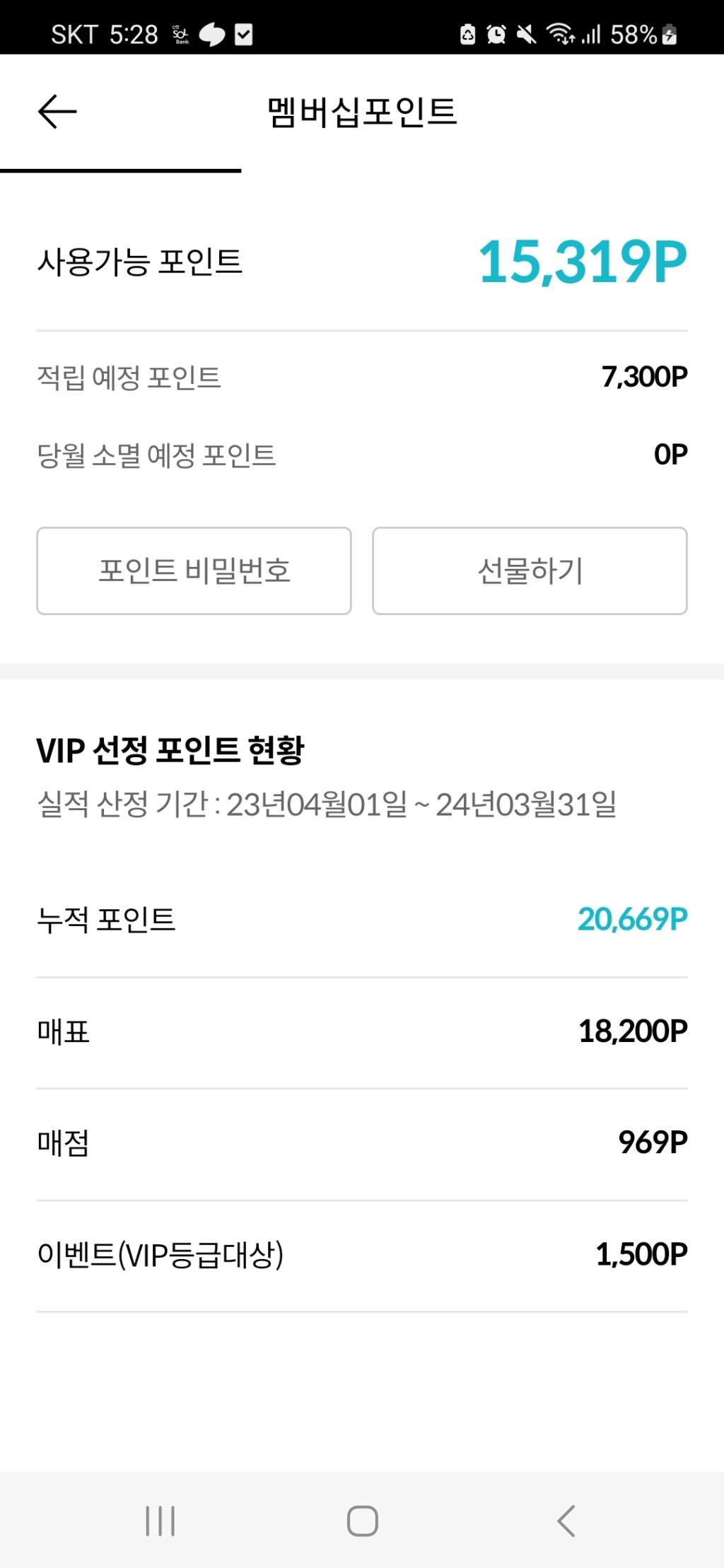Tap Wi-Fi signal status icon
724x1568 pixels.
(x=560, y=34)
